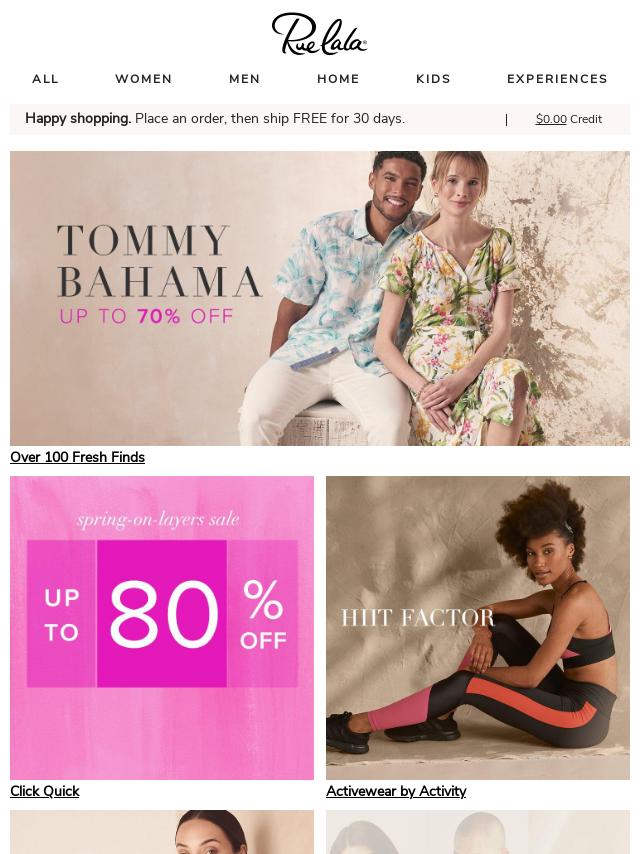640x854 pixels.
Task: Open the Tommy Bahama sale banner
Action: (x=320, y=298)
